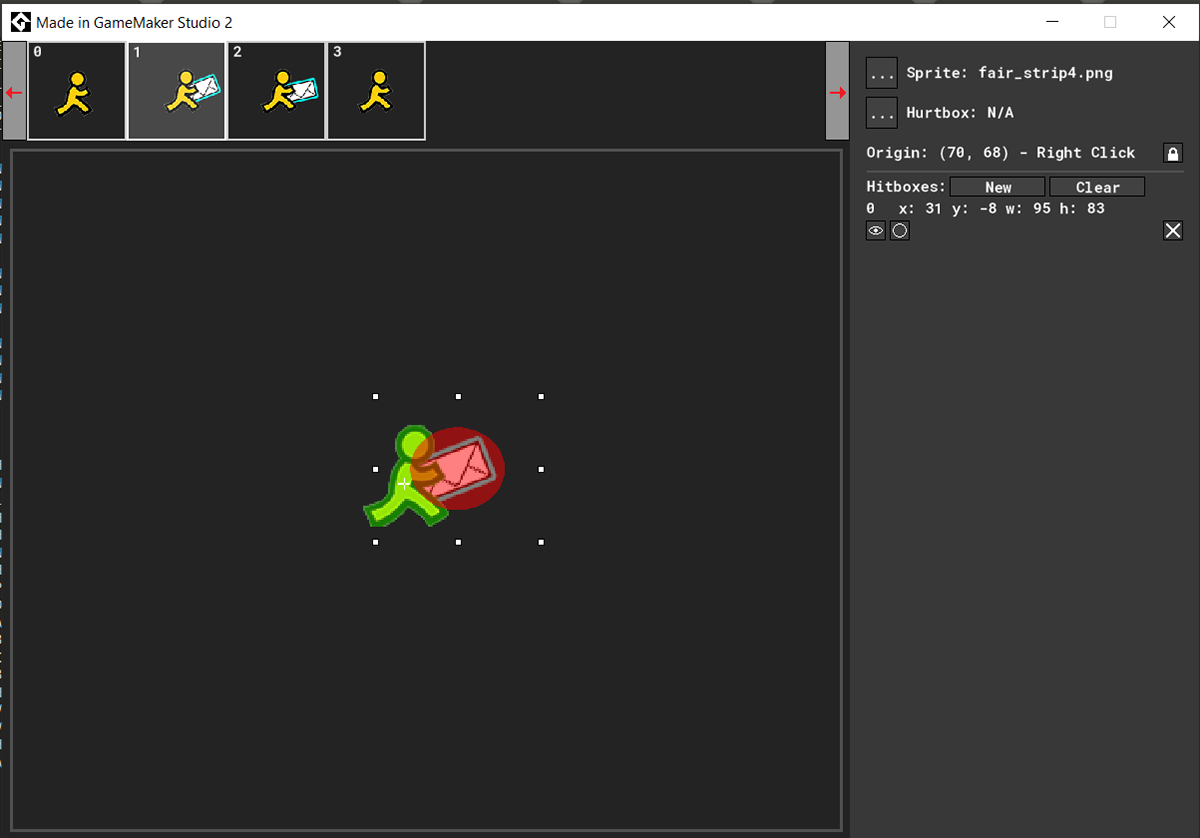The image size is (1200, 838).
Task: Select frame 3 thumbnail
Action: coord(377,91)
